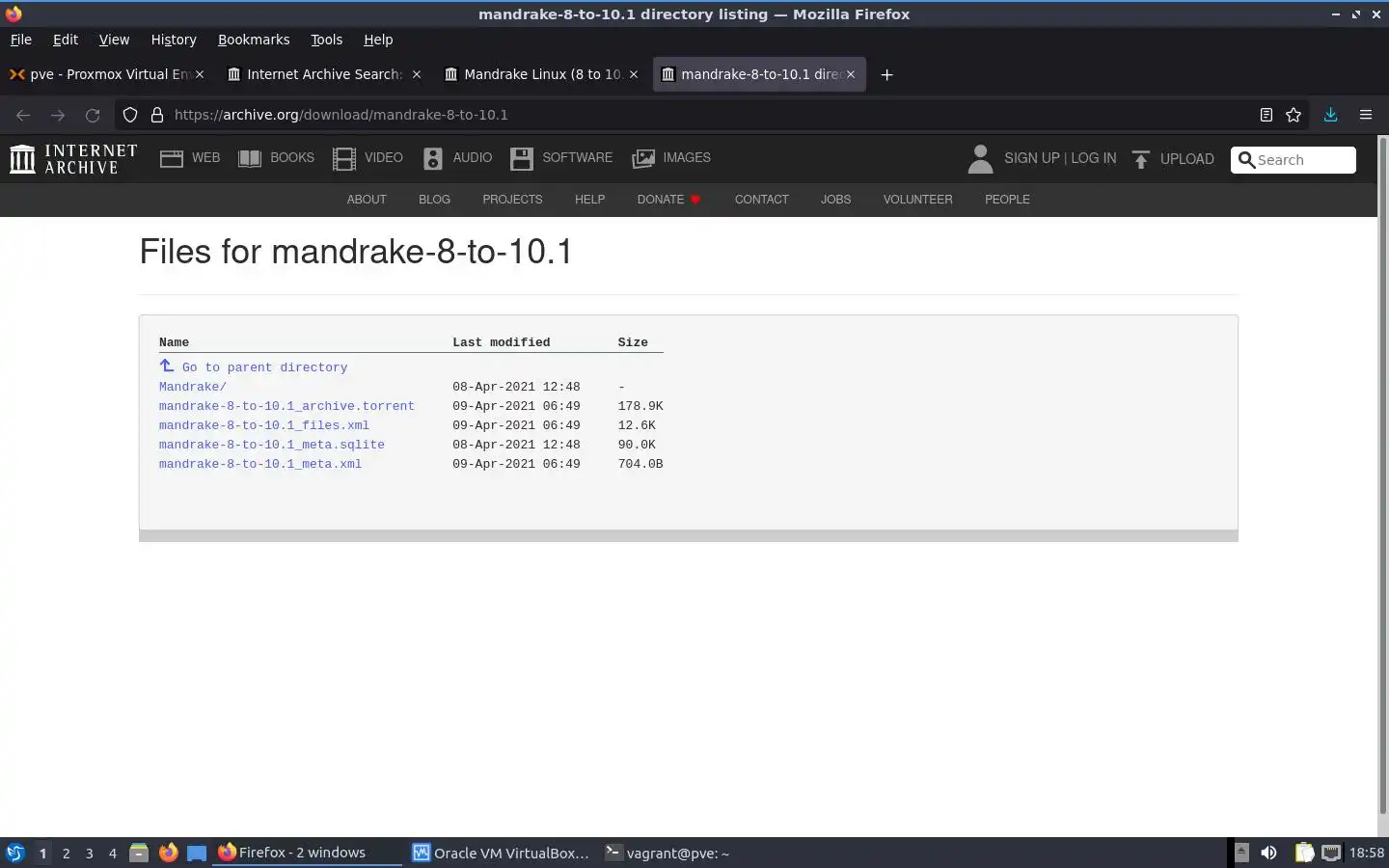
Task: Open the DONATE link
Action: pyautogui.click(x=668, y=200)
